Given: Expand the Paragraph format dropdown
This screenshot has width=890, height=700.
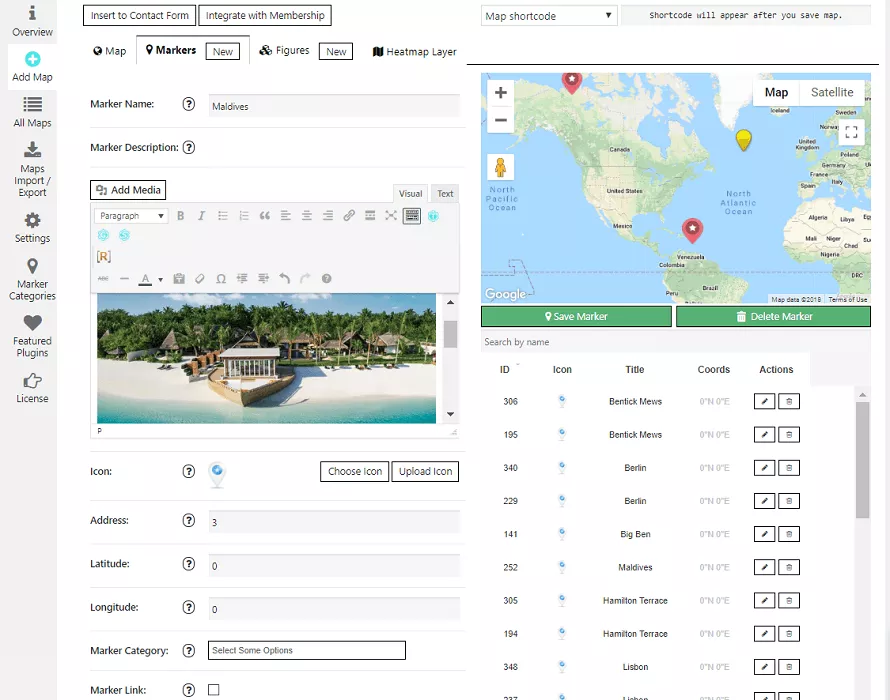Looking at the screenshot, I should 131,216.
